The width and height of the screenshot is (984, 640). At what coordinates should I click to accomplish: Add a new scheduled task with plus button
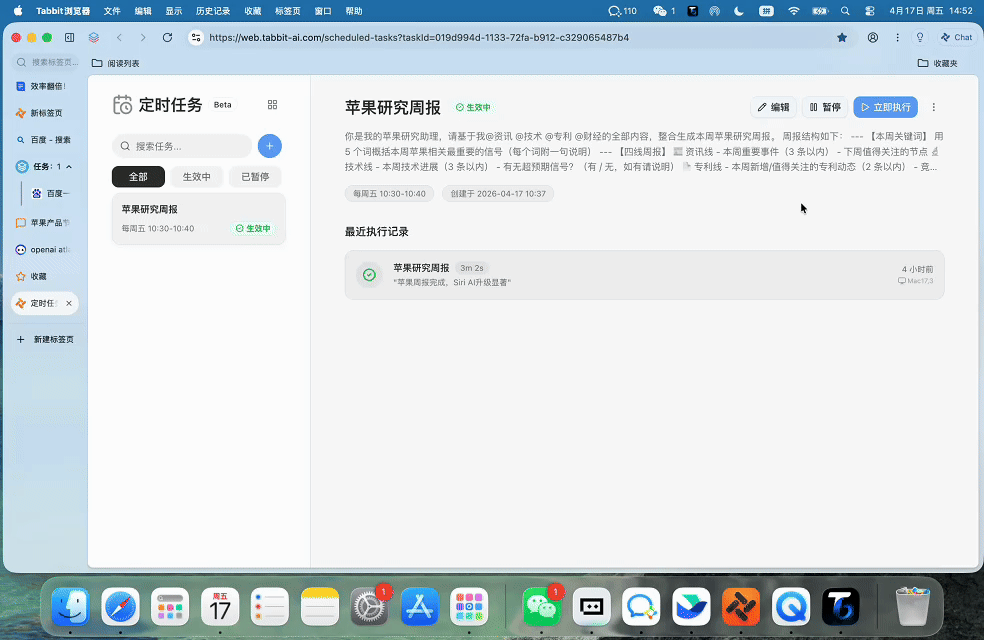(x=270, y=146)
